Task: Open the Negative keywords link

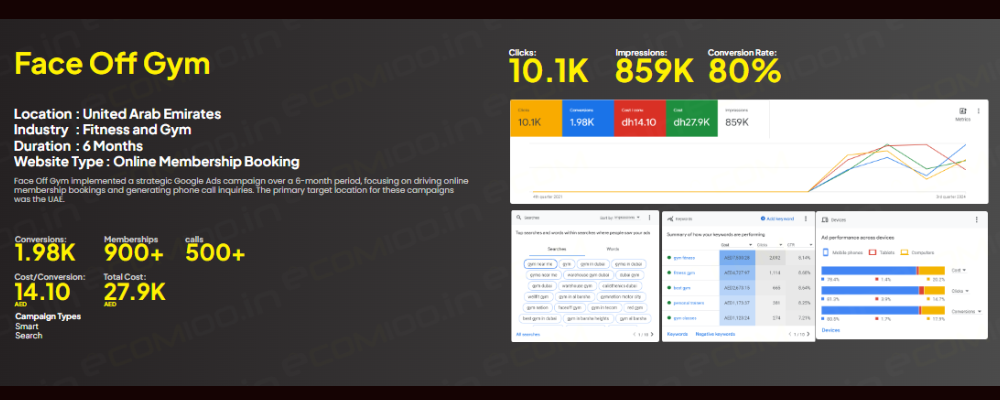Action: 715,335
